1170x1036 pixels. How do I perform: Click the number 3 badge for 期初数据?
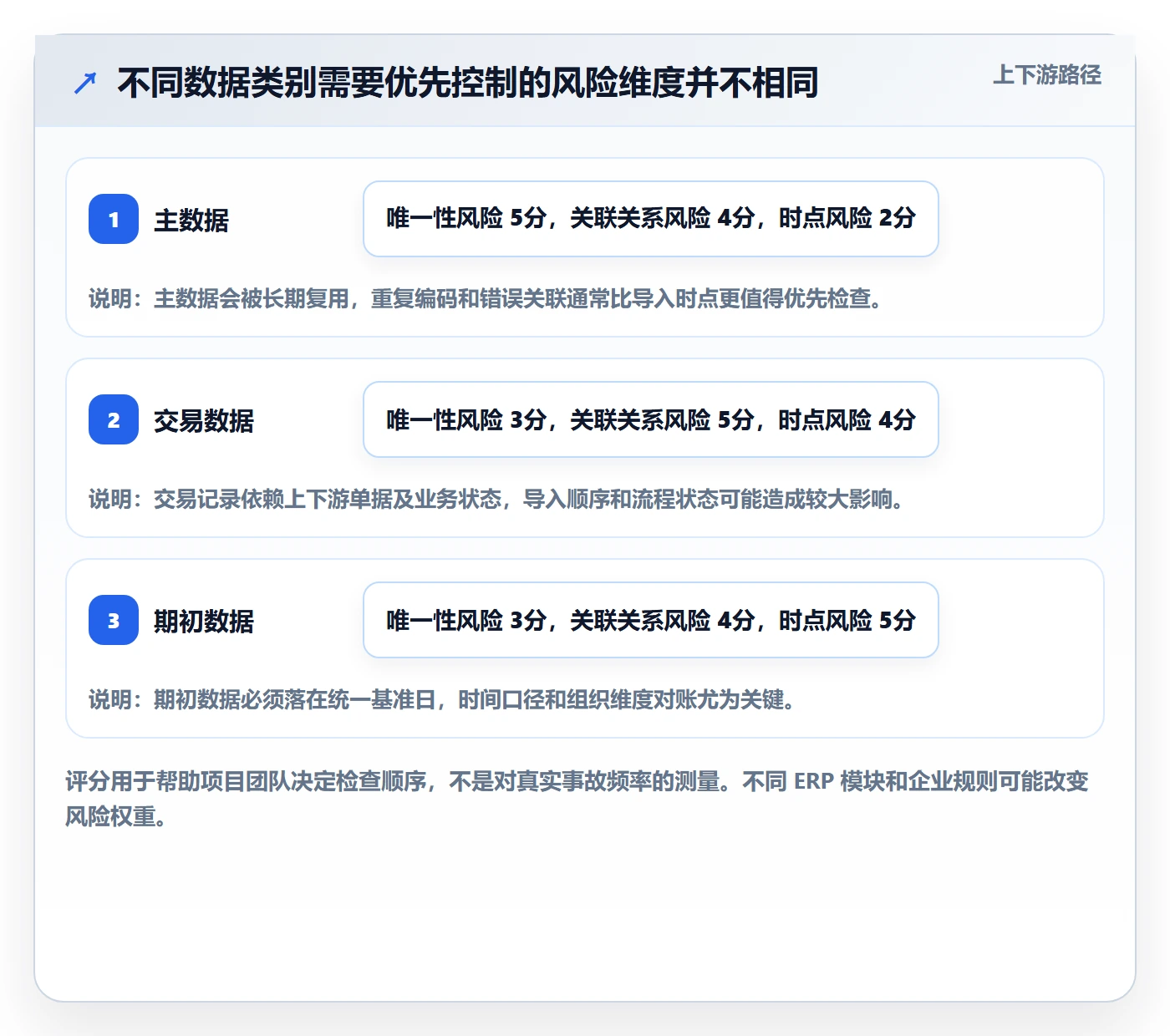114,620
